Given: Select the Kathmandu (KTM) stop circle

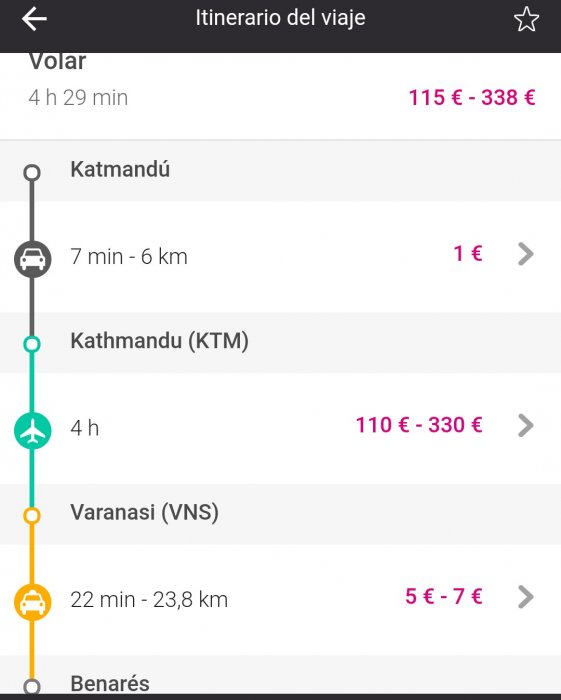Looking at the screenshot, I should pos(32,344).
